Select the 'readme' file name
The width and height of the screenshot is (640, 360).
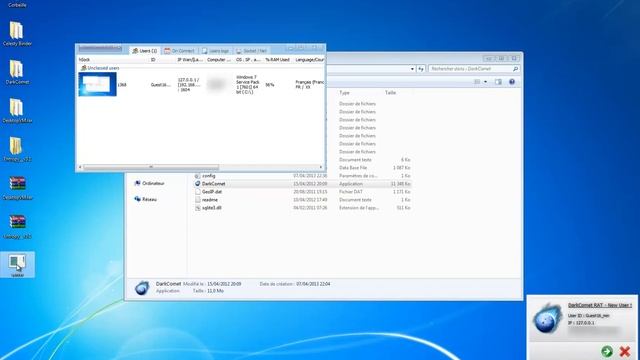click(210, 200)
